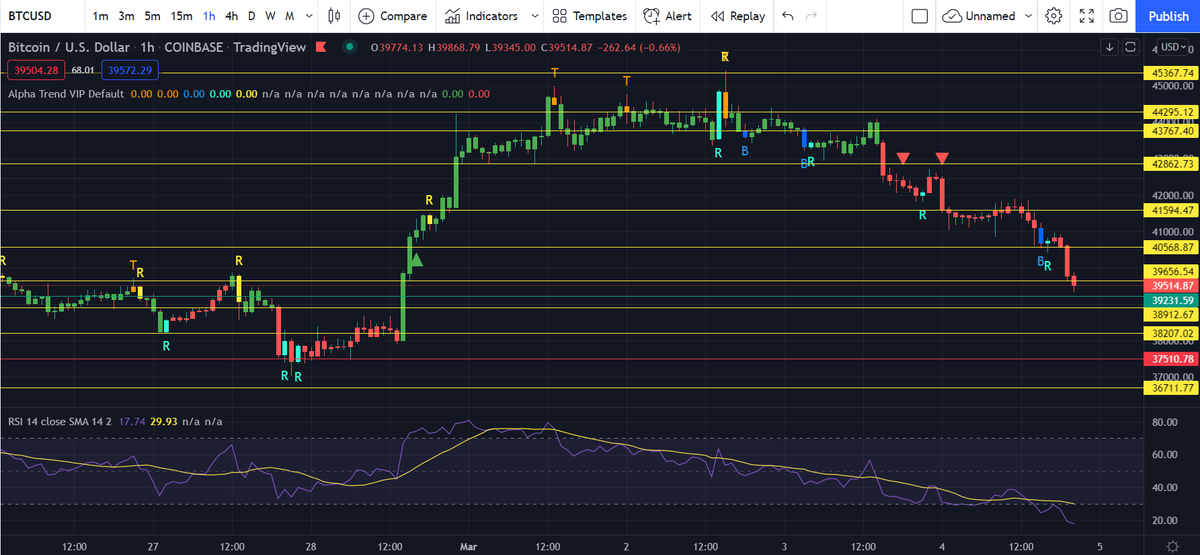1200x555 pixels.
Task: Select the 1m timeframe
Action: coord(101,16)
